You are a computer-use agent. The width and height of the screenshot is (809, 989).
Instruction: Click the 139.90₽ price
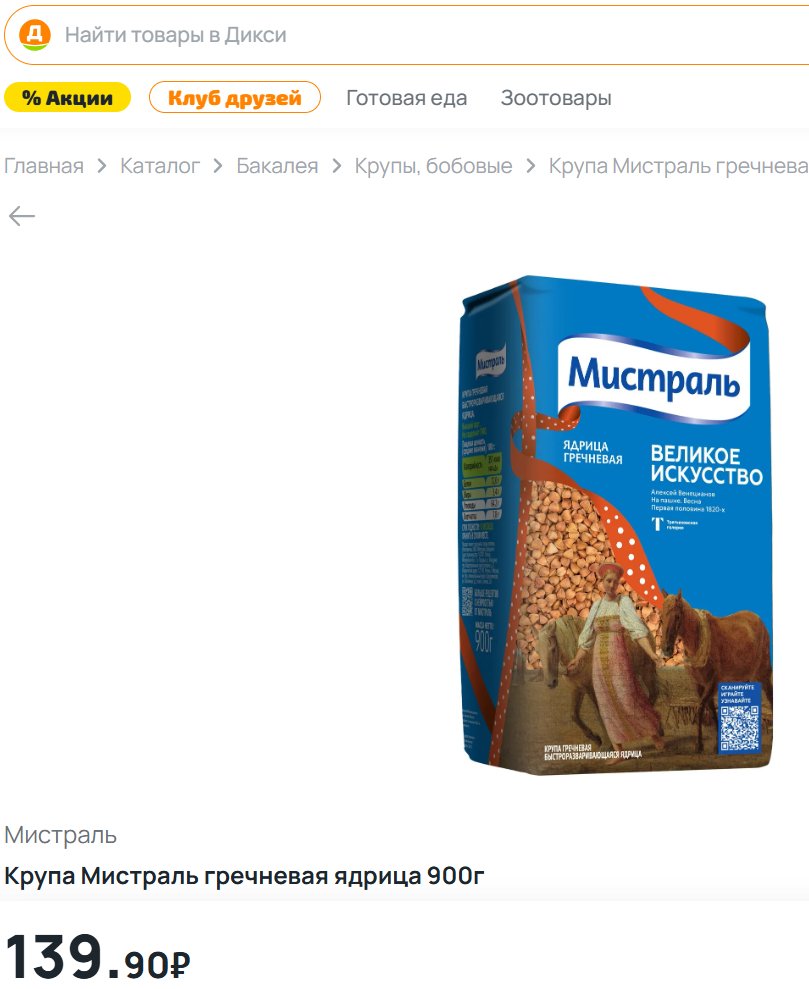(98, 957)
